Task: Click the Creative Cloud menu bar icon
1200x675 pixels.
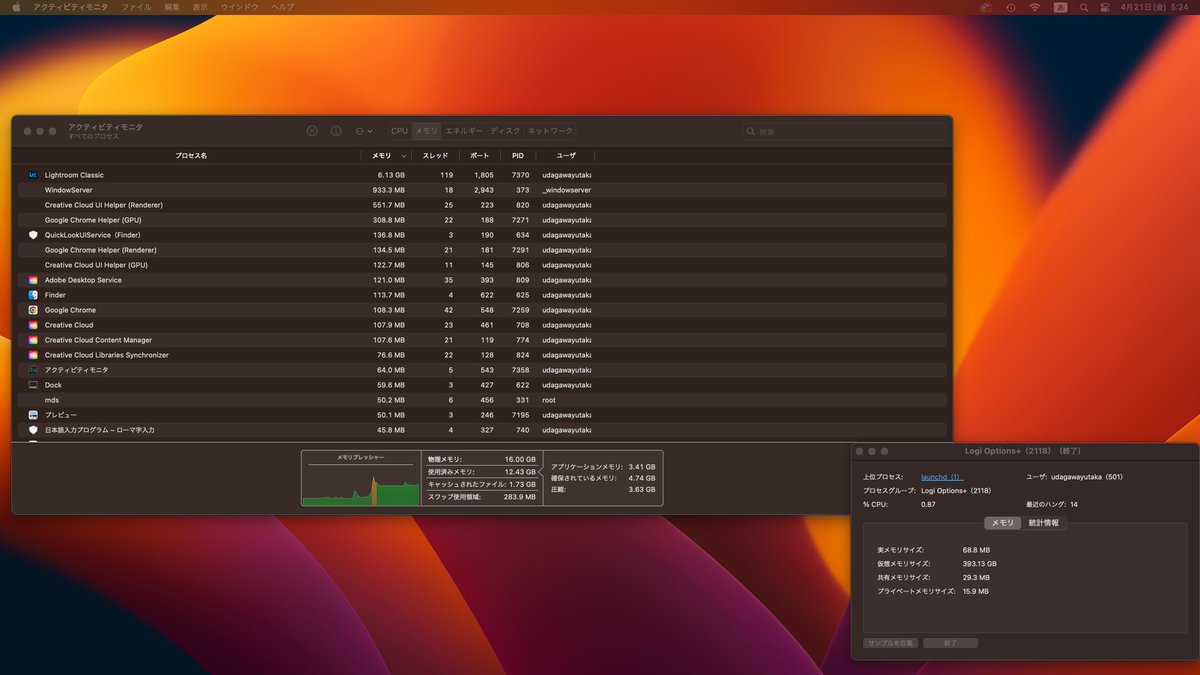Action: (986, 7)
